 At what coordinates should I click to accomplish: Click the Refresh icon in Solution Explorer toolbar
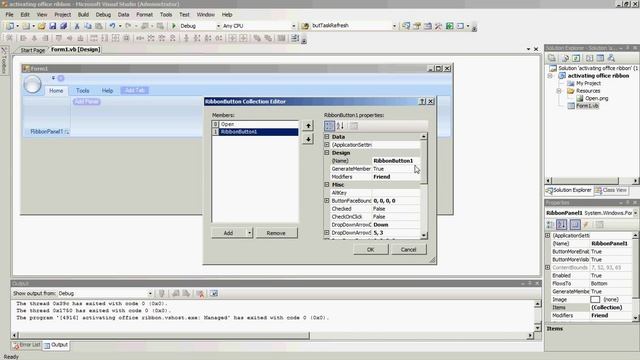click(x=576, y=58)
